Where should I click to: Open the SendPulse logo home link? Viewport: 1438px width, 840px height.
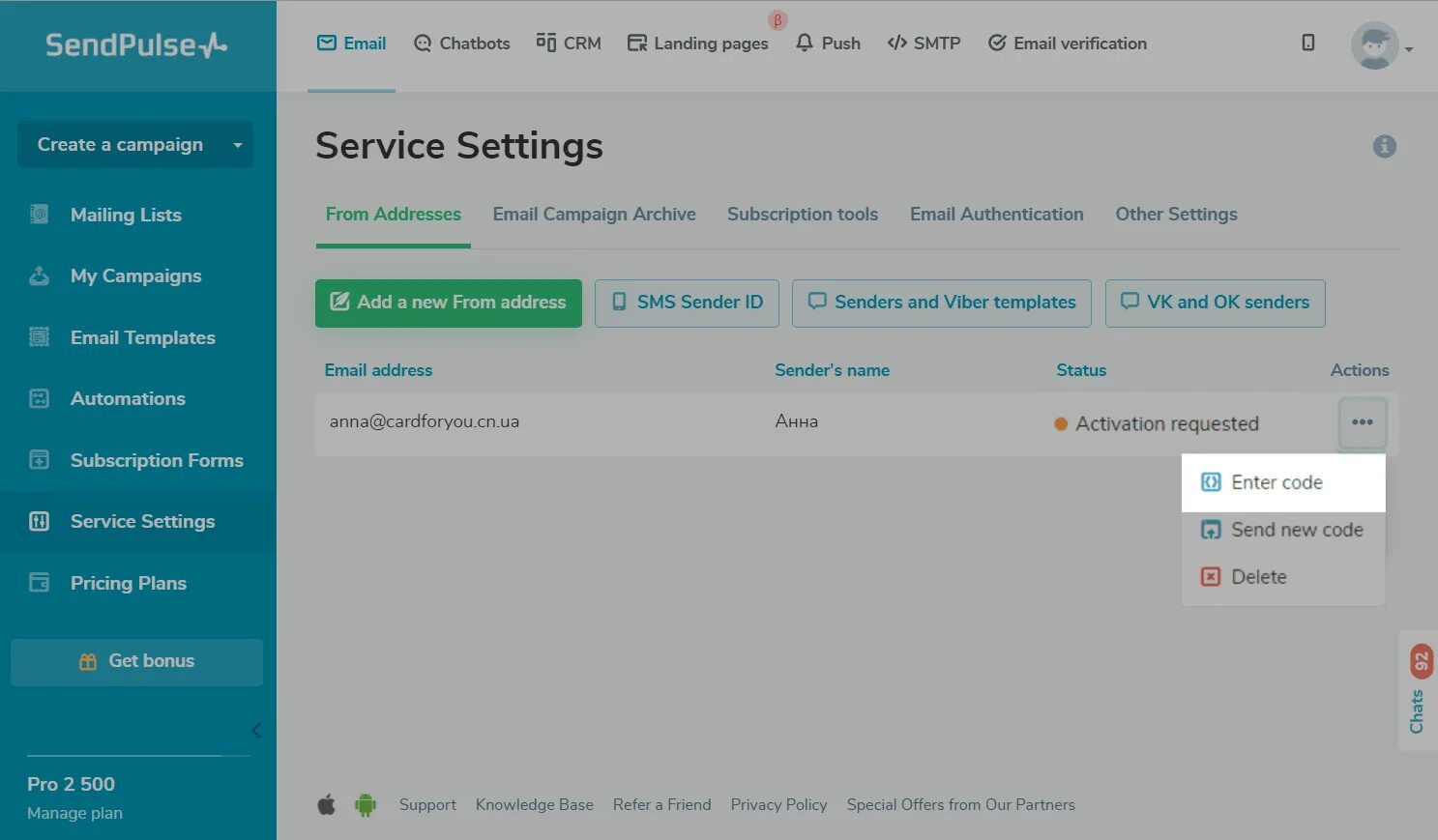(x=136, y=44)
